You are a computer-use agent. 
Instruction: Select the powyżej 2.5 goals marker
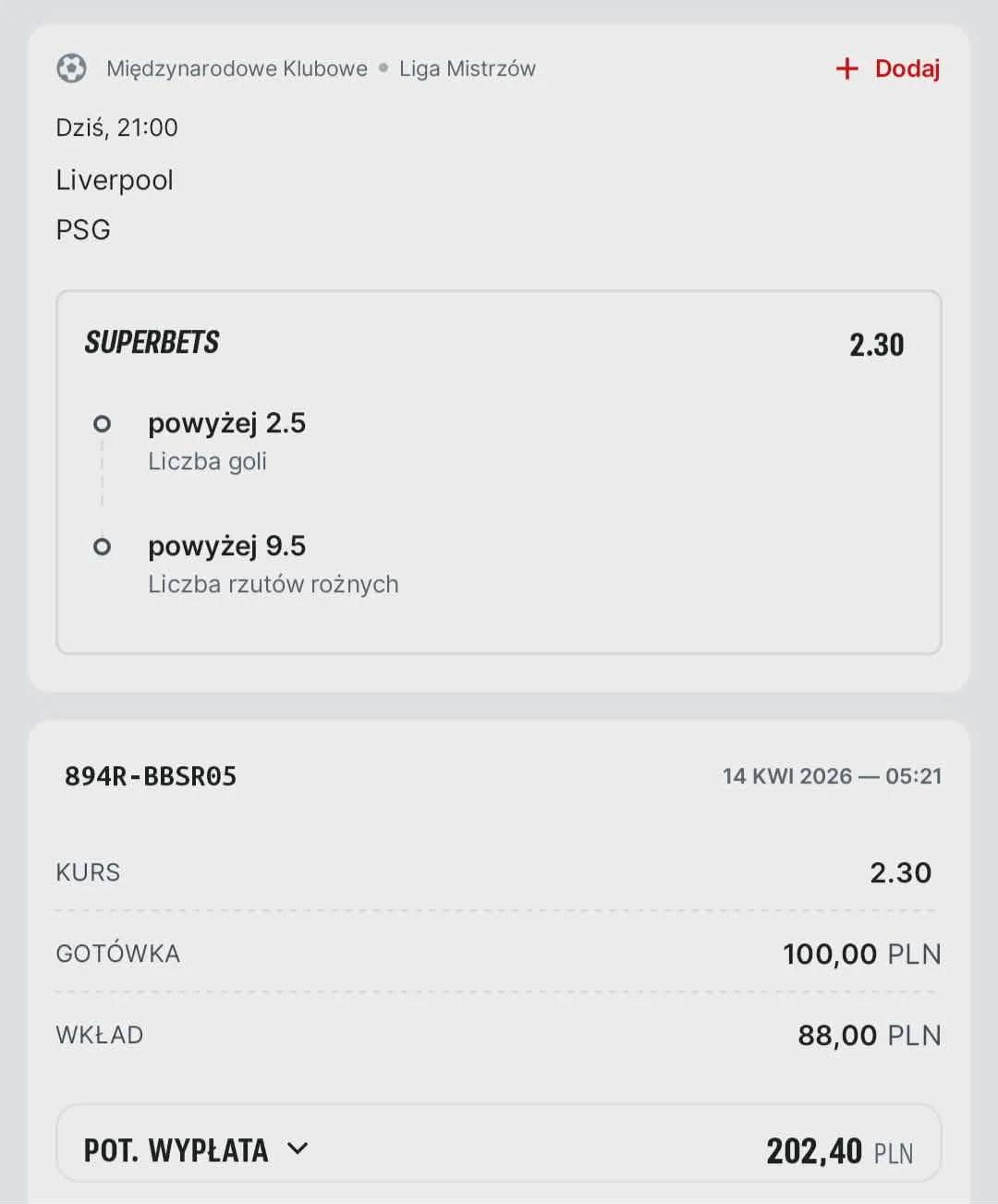102,423
